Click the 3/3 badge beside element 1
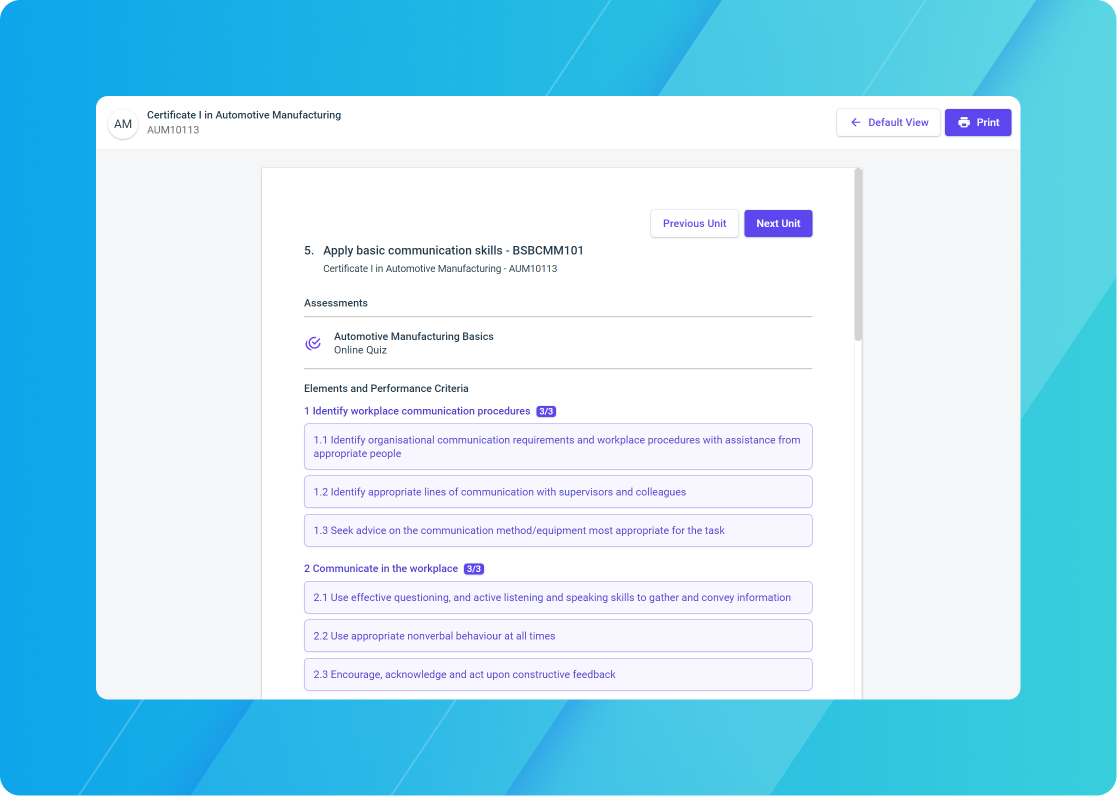Image resolution: width=1117 pixels, height=796 pixels. click(546, 411)
